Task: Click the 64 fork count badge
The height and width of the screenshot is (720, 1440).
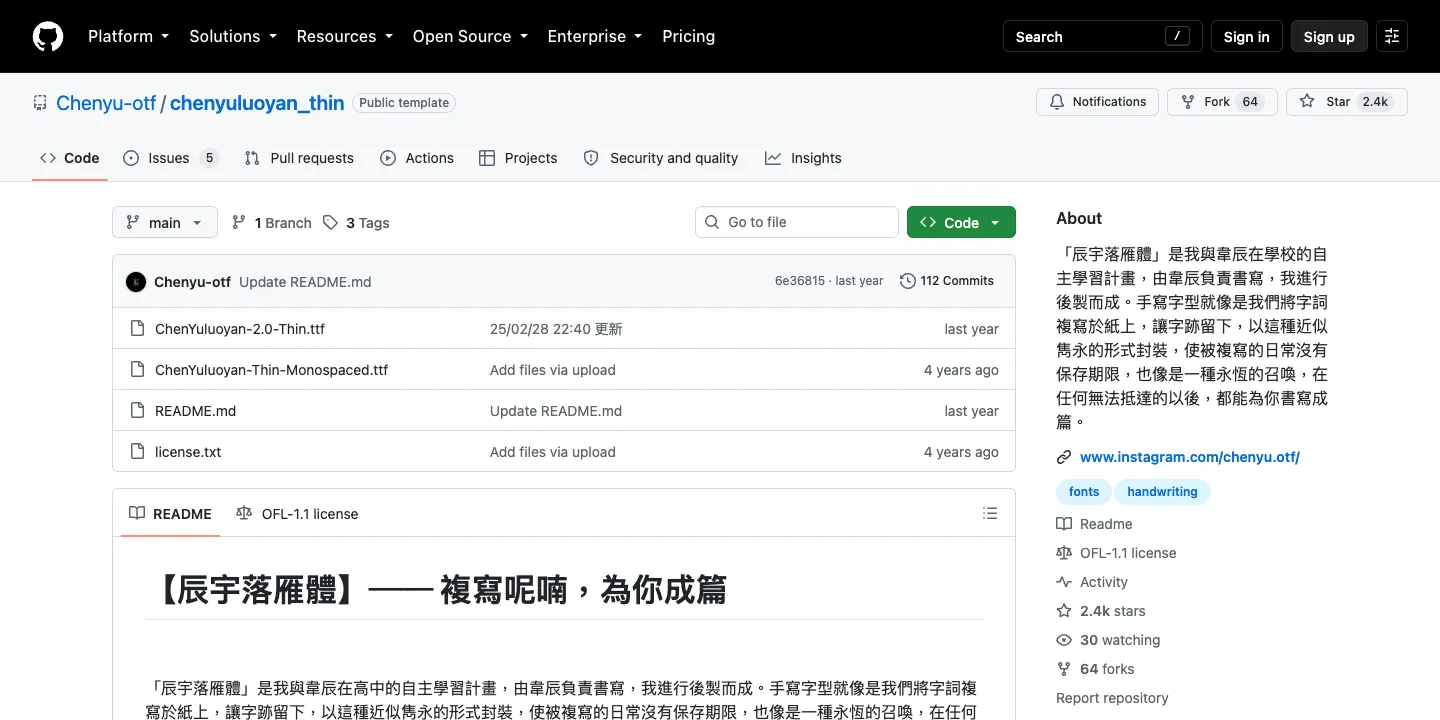Action: [x=1250, y=102]
